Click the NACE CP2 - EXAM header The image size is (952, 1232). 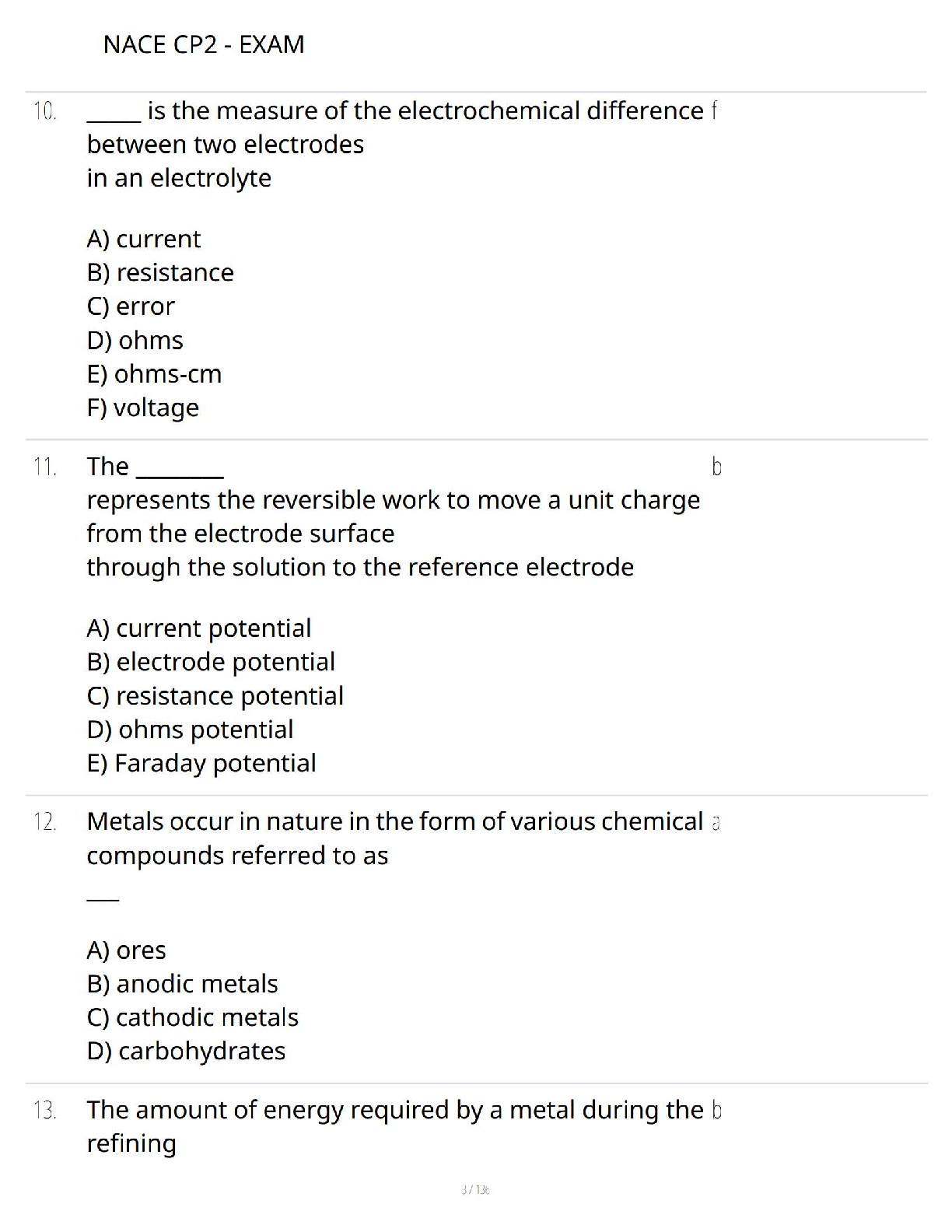click(204, 44)
